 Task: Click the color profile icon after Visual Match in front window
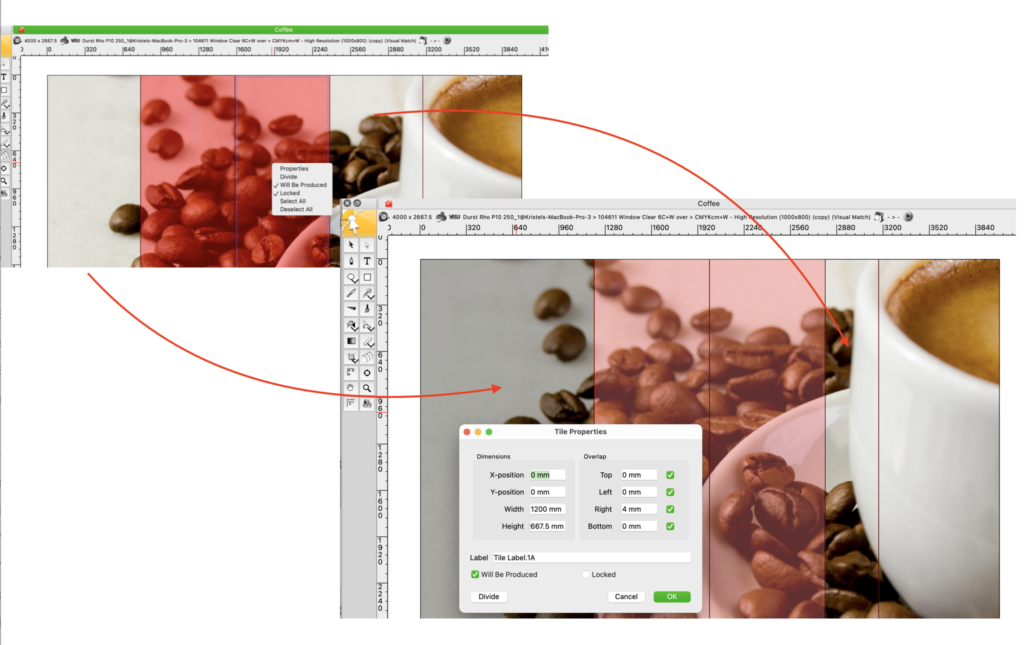coord(879,217)
